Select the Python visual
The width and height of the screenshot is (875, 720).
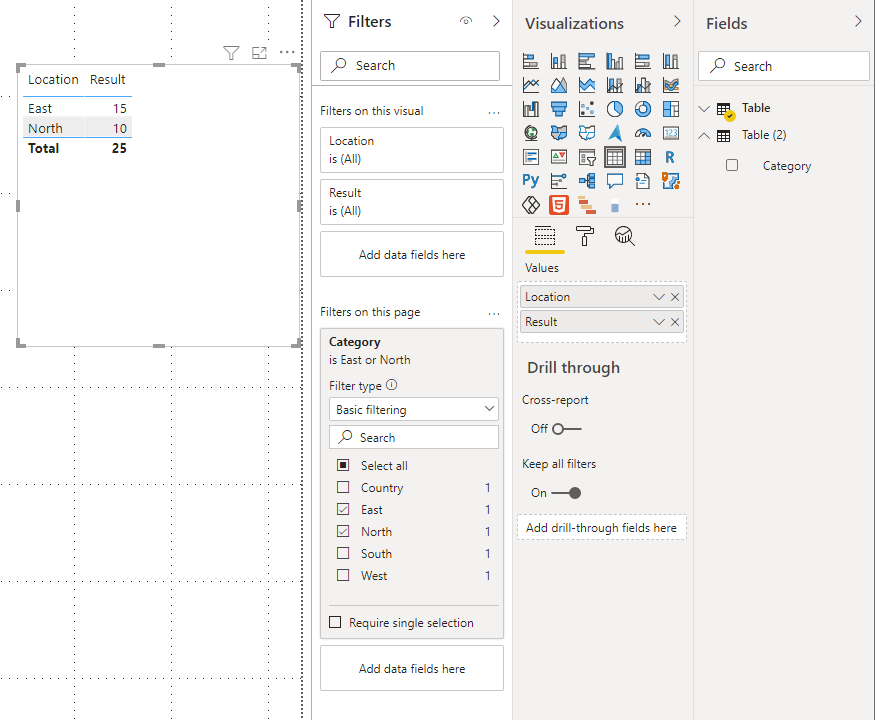531,181
